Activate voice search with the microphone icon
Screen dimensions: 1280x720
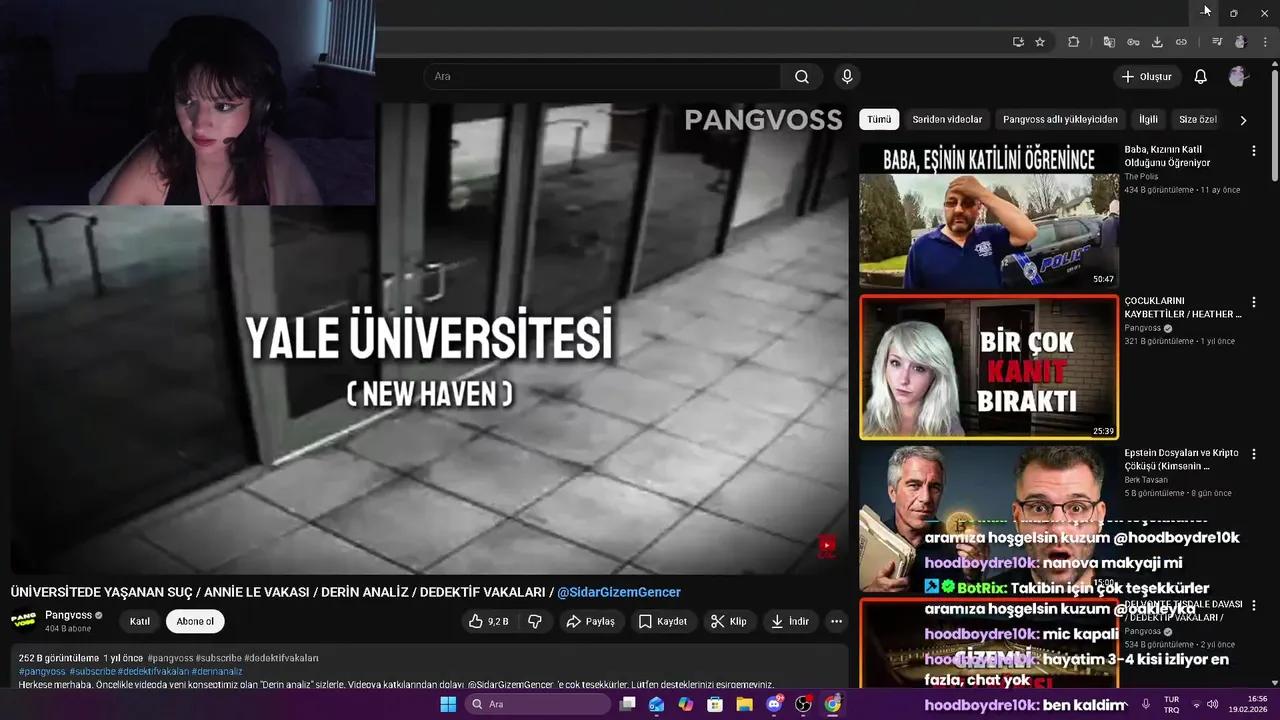coord(846,76)
